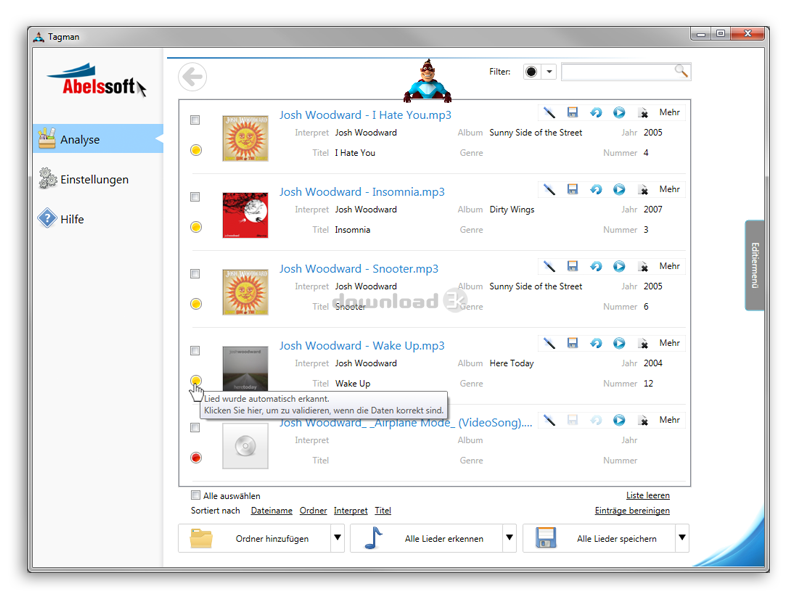Tick the checkbox for Snooter.mp3
The height and width of the screenshot is (600, 800).
tap(195, 274)
